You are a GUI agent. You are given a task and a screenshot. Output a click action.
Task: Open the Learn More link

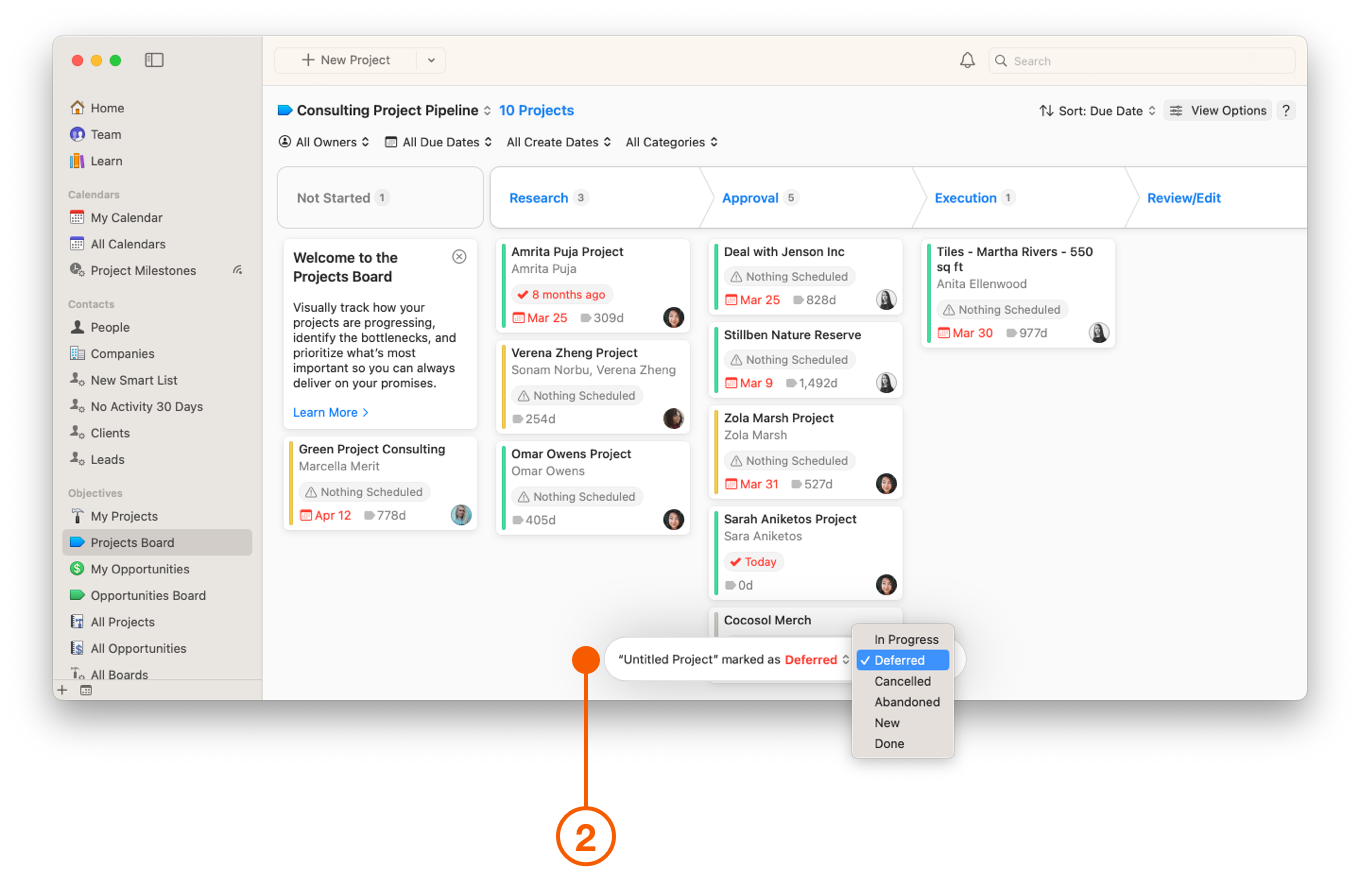[325, 412]
